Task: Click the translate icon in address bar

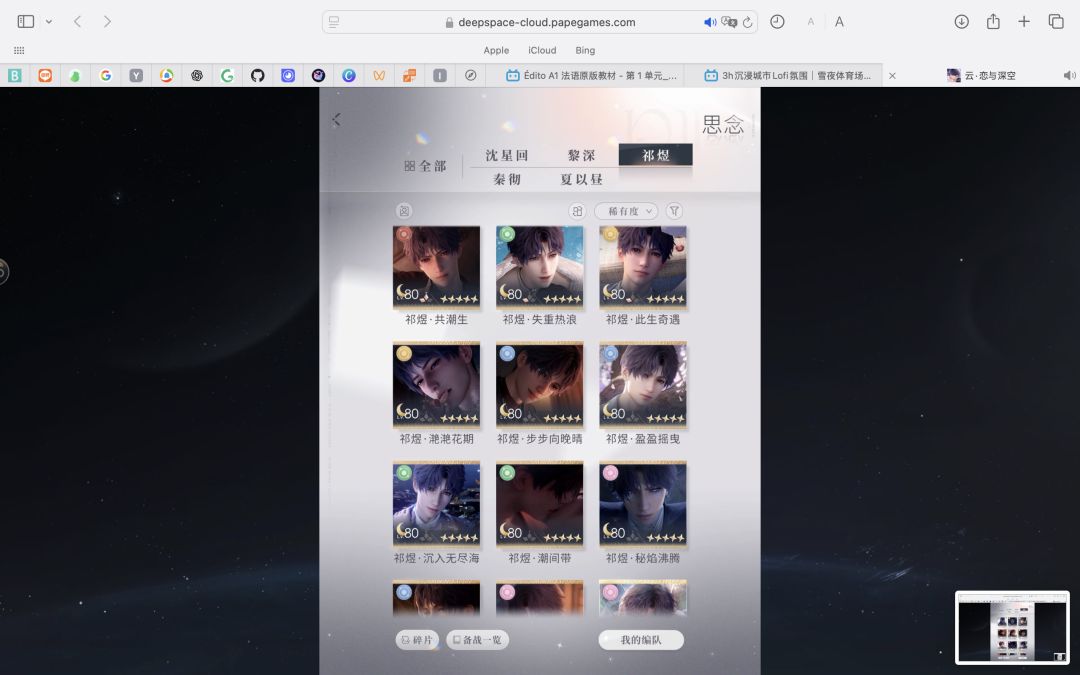Action: tap(729, 22)
